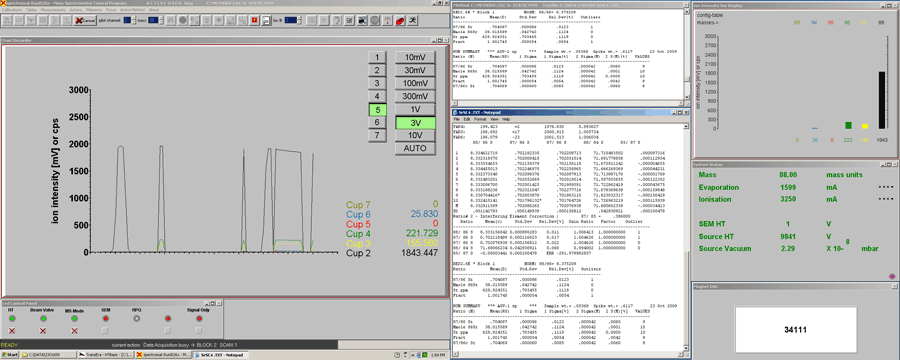Enable the Signal Only checkbox
This screenshot has width=900, height=360.
pyautogui.click(x=199, y=331)
